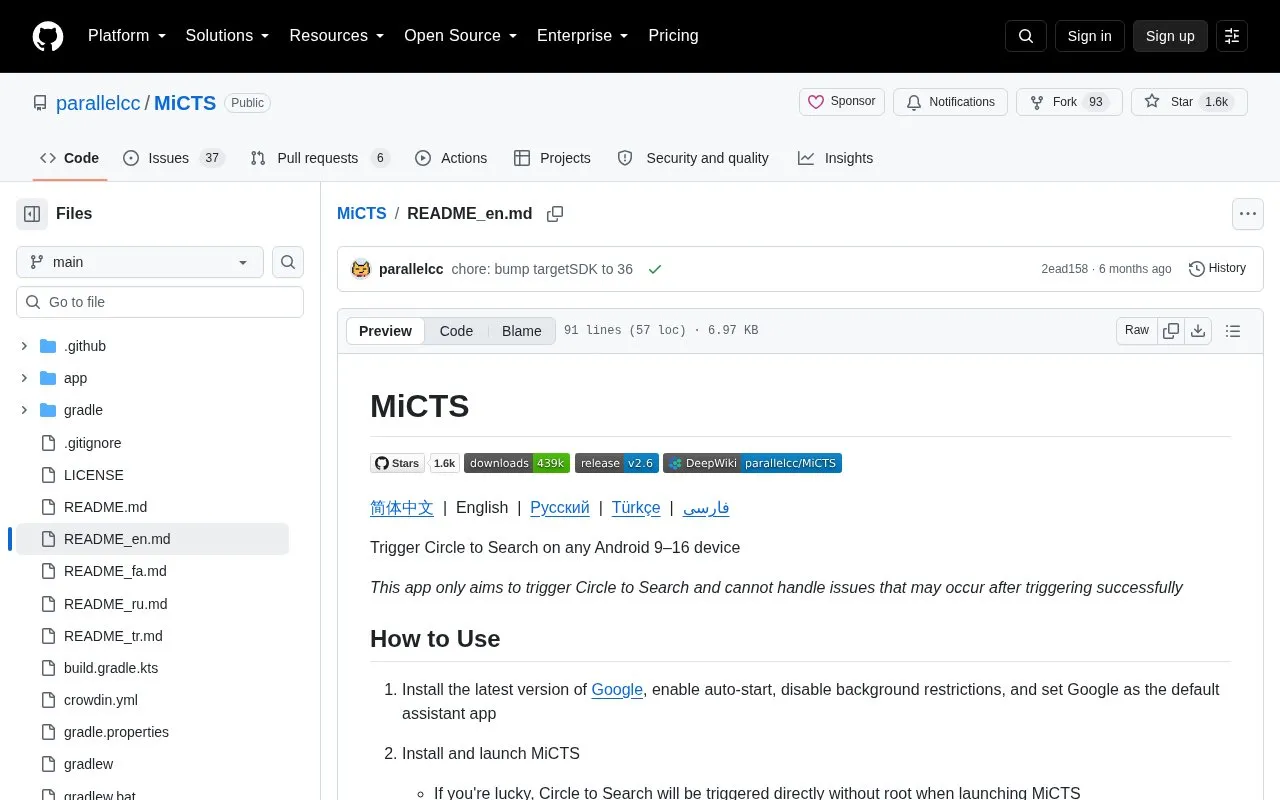
Task: Expand the gradle folder in file tree
Action: click(24, 410)
